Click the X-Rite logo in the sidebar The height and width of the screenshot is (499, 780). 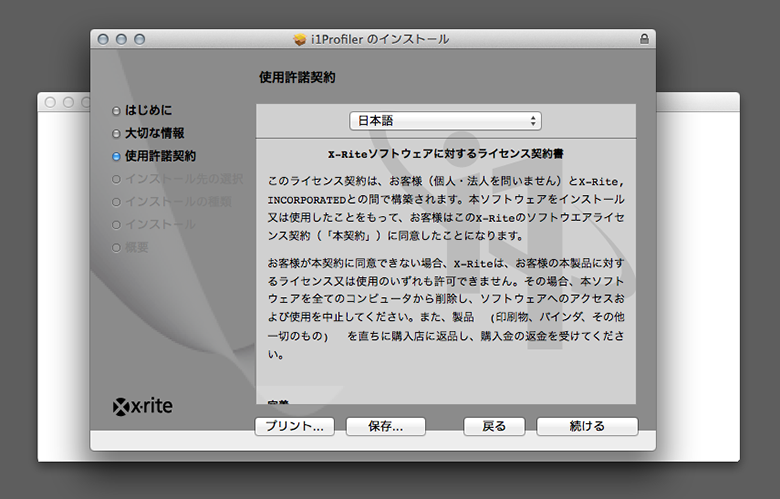pyautogui.click(x=144, y=407)
